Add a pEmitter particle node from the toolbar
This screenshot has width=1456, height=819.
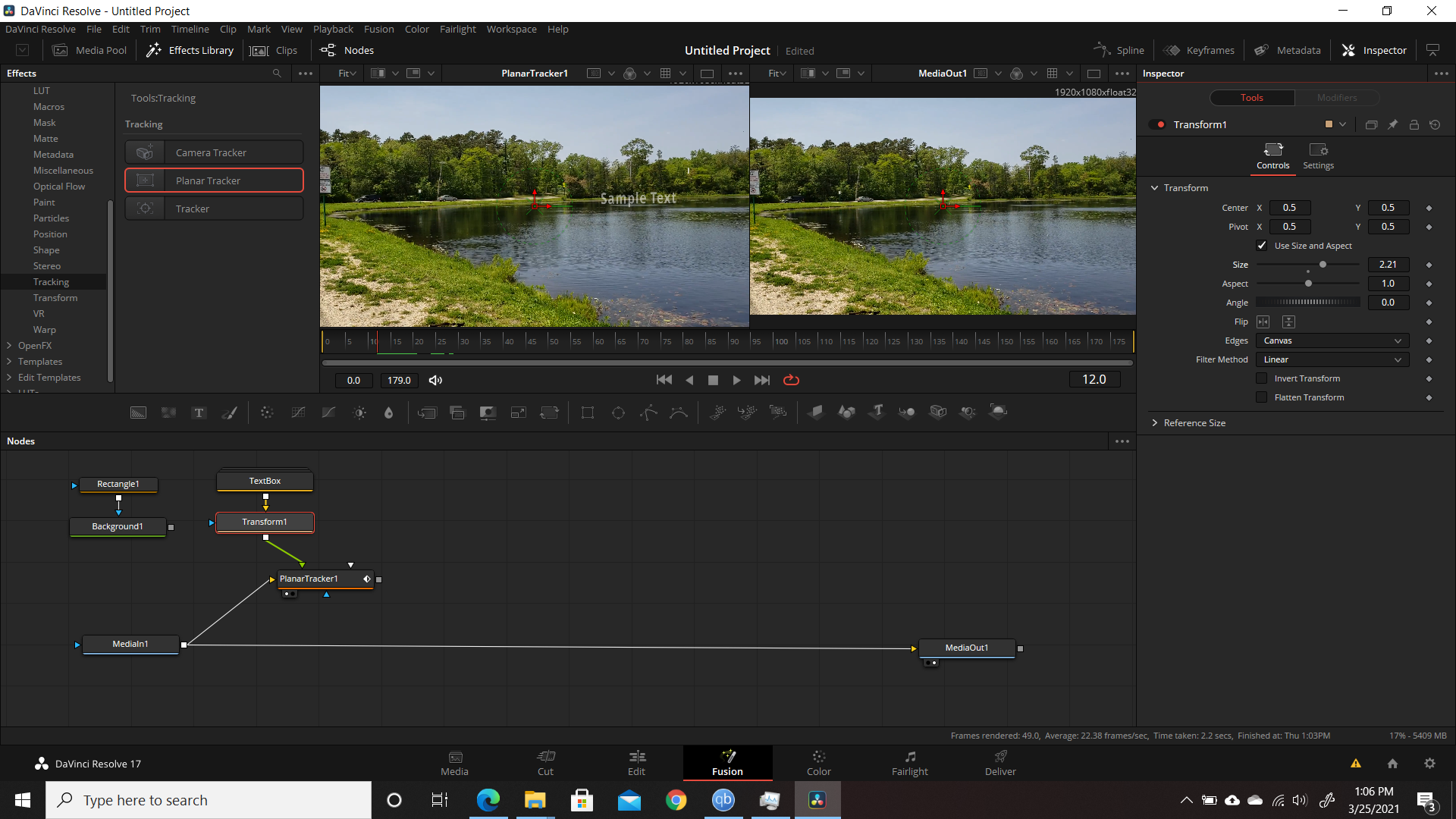click(x=717, y=413)
